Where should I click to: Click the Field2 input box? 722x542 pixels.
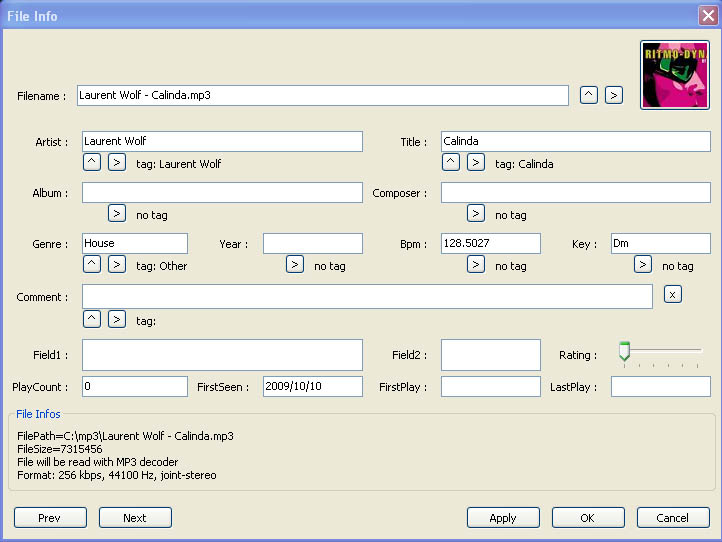(x=491, y=355)
